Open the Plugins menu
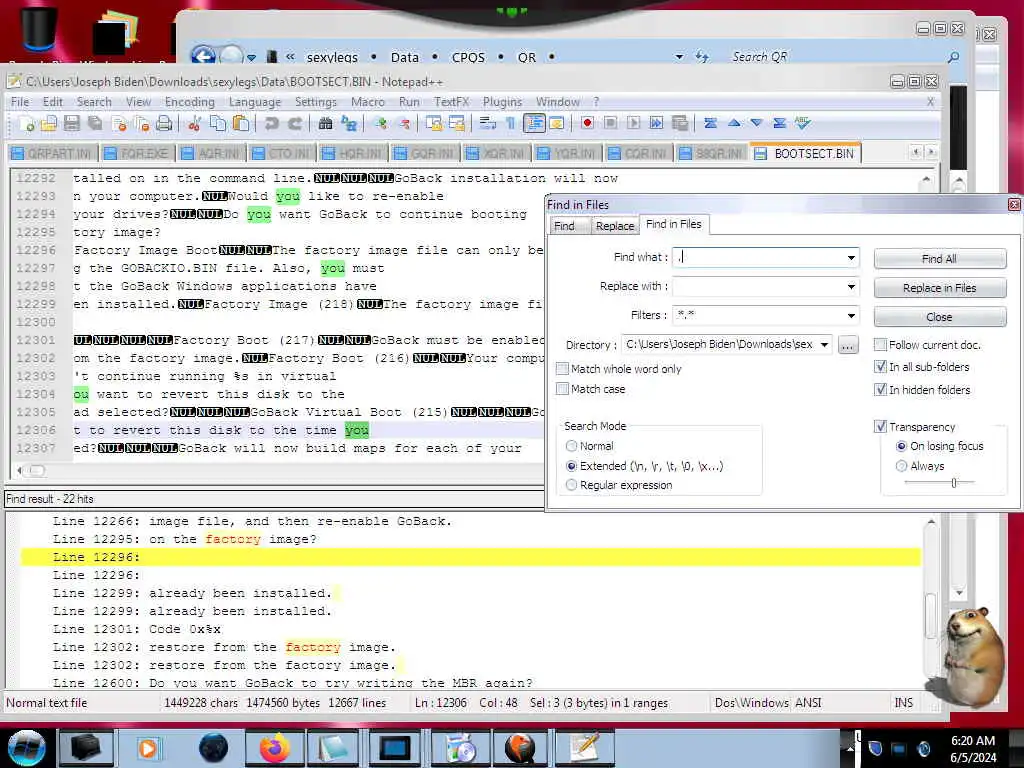 [502, 102]
